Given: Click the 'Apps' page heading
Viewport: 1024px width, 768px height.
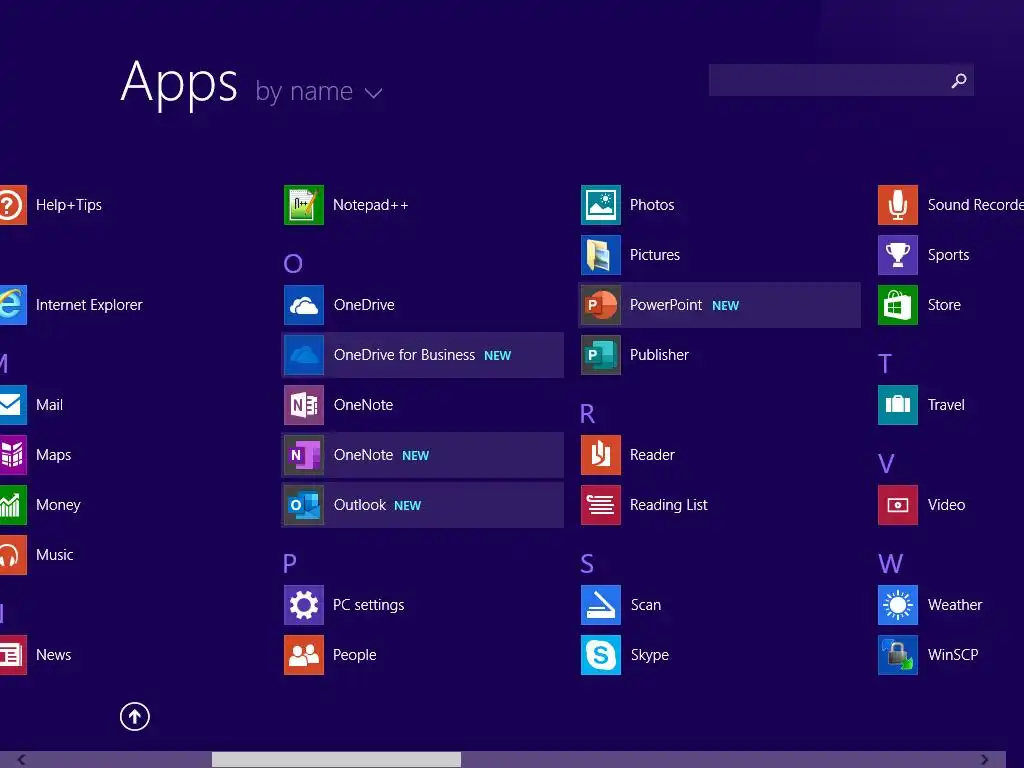Looking at the screenshot, I should 179,83.
